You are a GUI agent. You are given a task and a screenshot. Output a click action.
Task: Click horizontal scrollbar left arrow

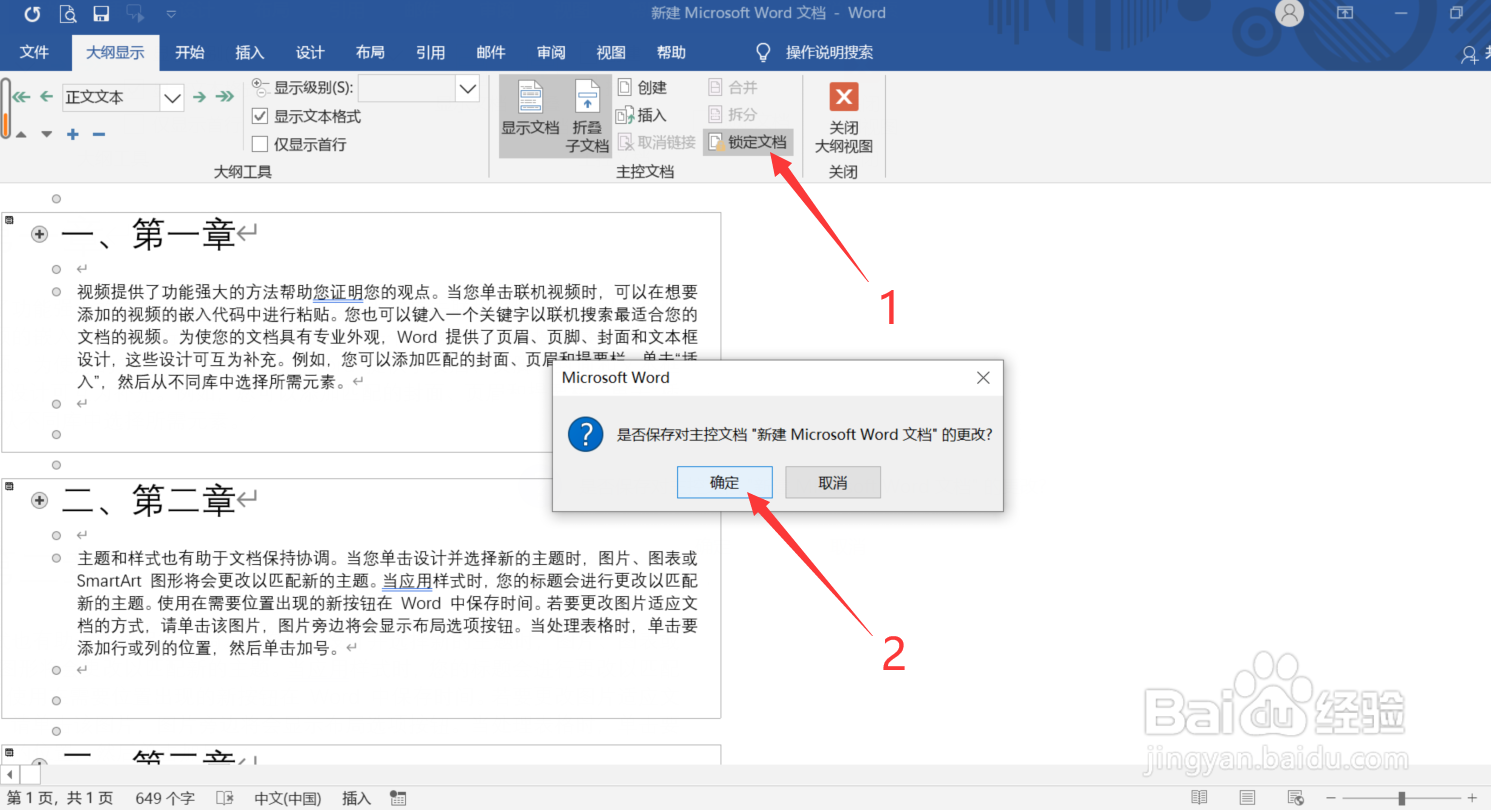coord(9,775)
